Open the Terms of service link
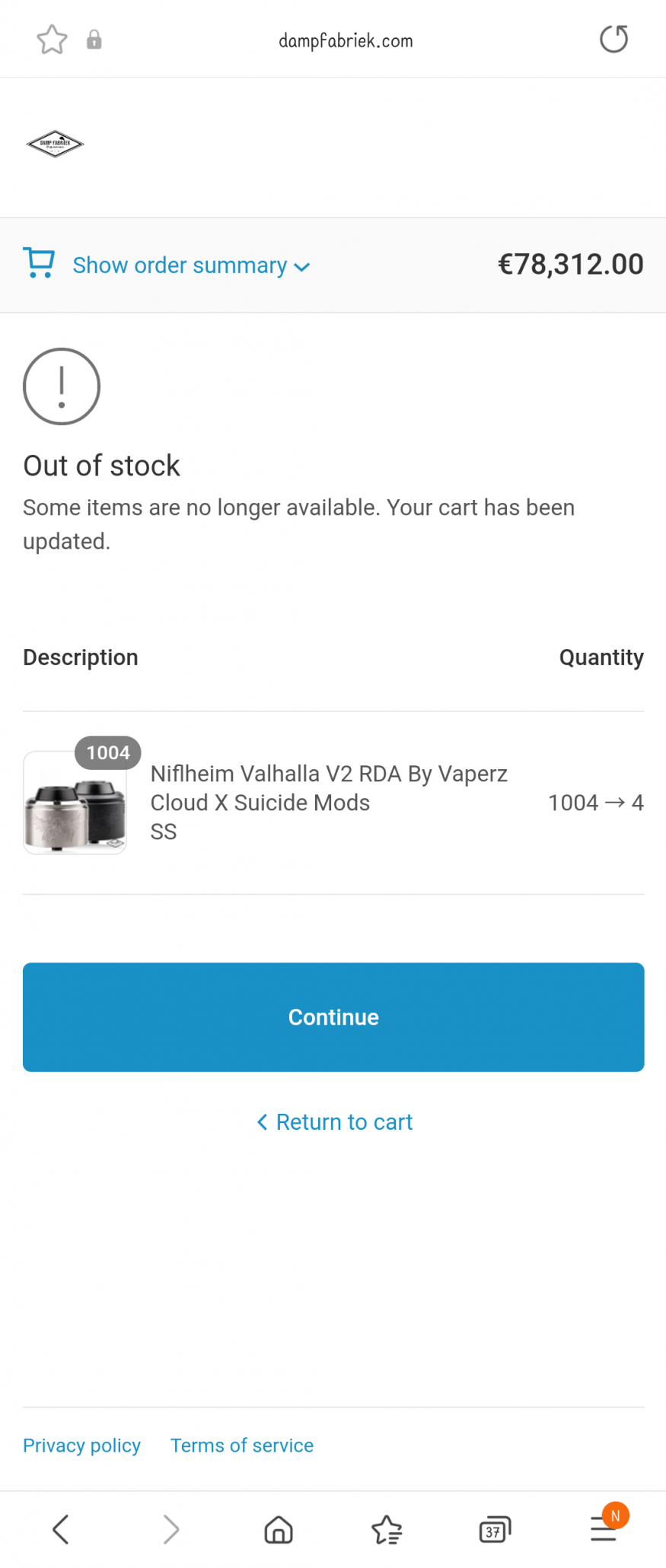The height and width of the screenshot is (1568, 666). point(242,1446)
